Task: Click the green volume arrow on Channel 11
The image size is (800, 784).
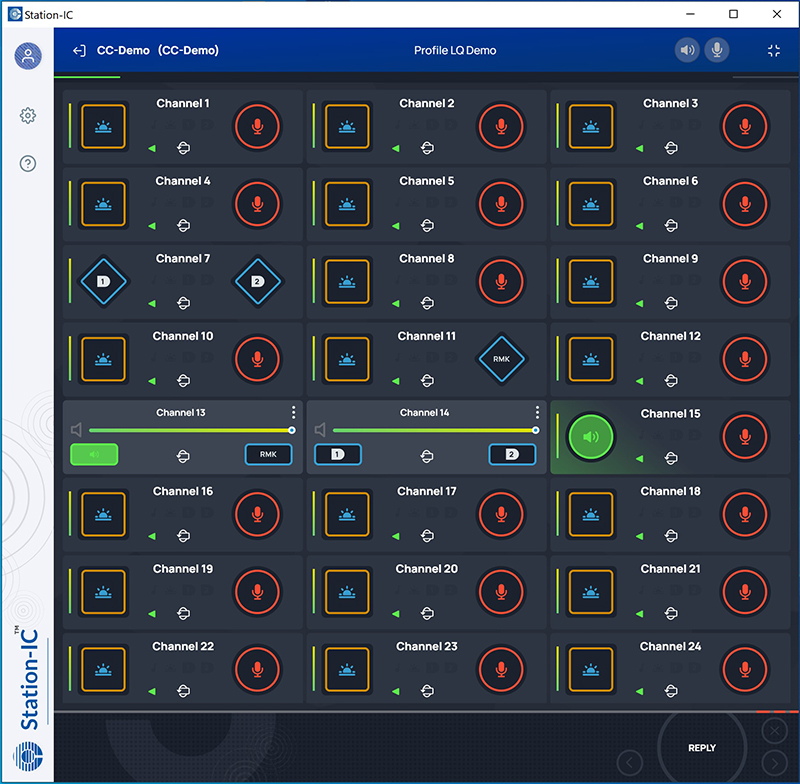Action: coord(396,381)
